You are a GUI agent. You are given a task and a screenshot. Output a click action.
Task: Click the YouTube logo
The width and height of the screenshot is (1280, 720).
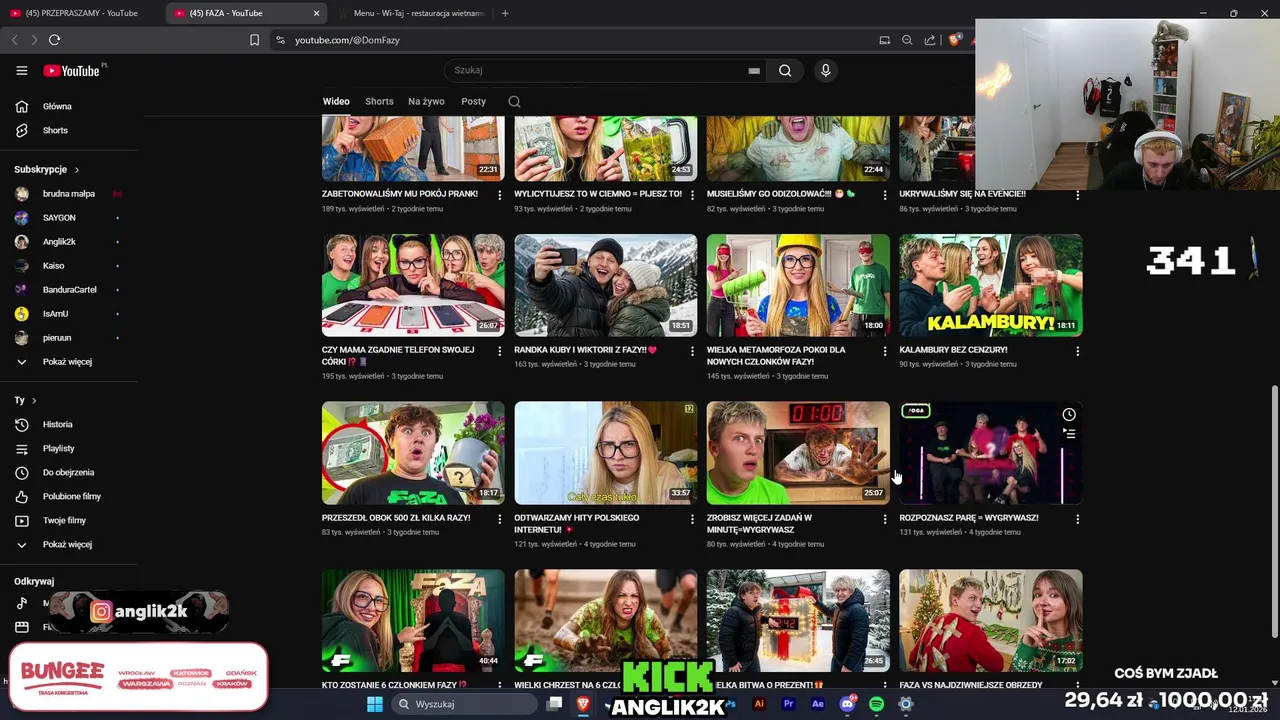click(x=71, y=71)
